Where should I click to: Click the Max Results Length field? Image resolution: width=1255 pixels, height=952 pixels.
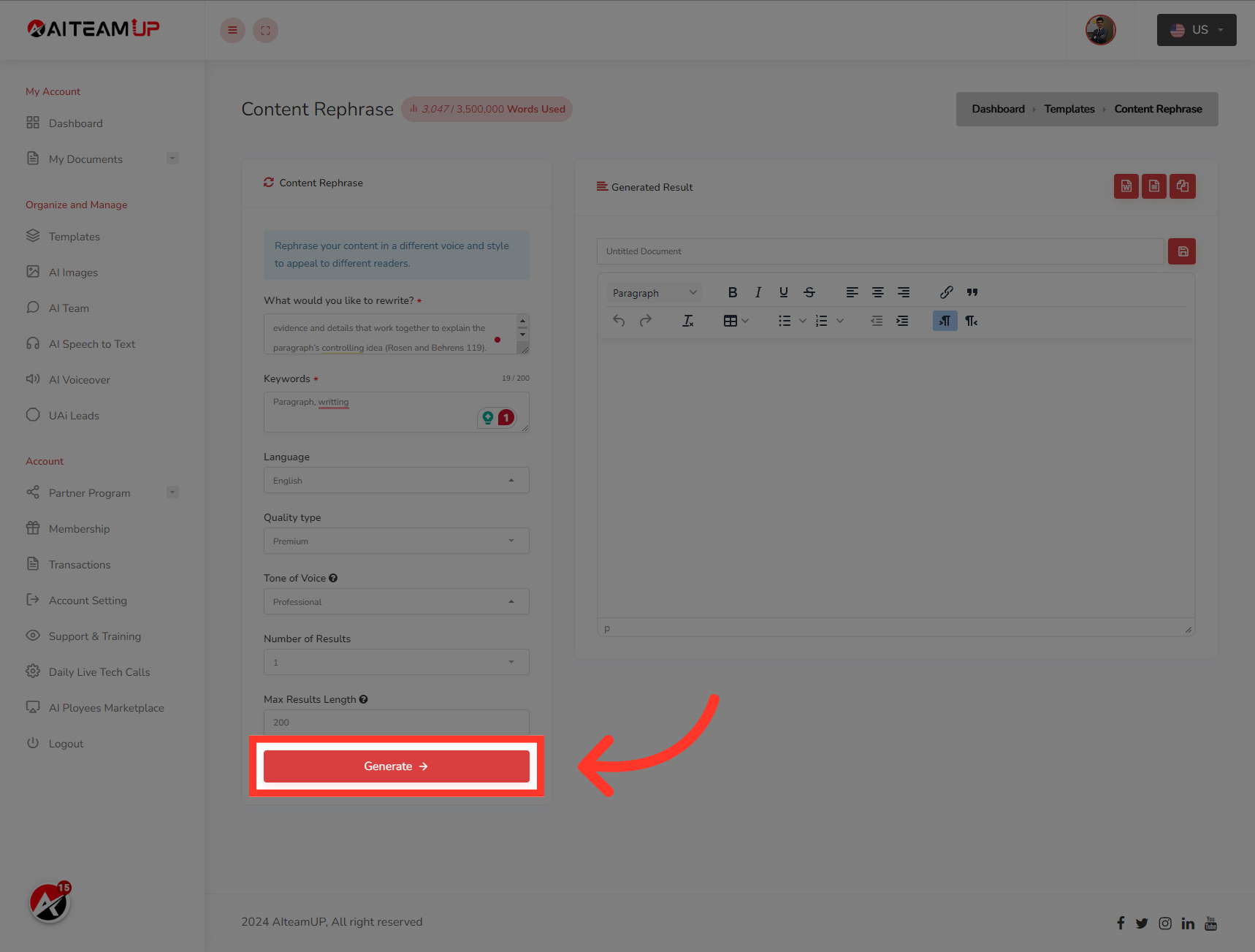396,722
